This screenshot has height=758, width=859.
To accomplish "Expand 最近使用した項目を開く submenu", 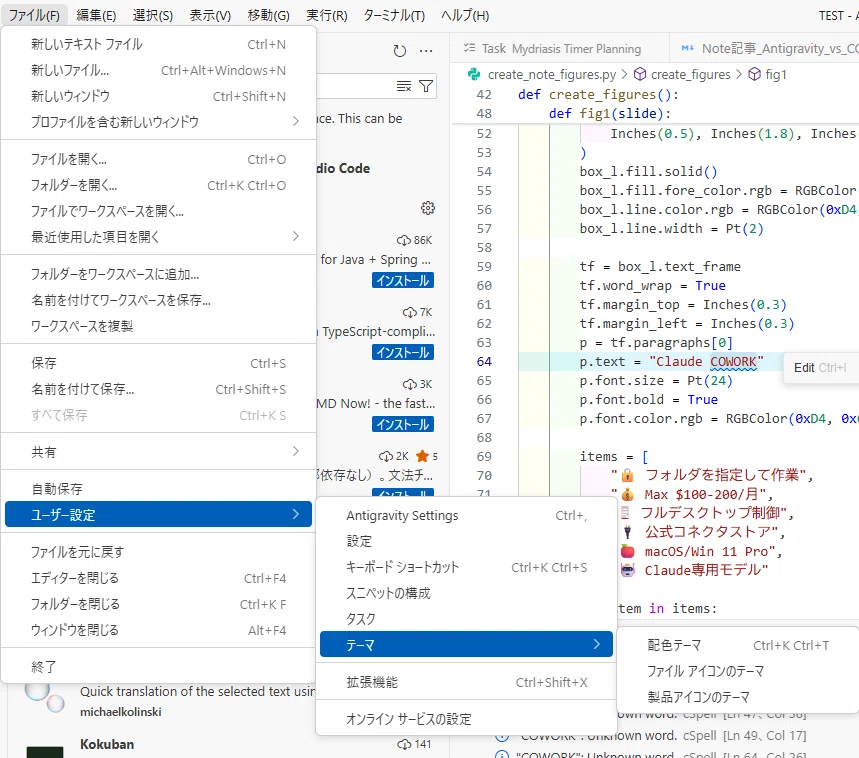I will pyautogui.click(x=158, y=237).
